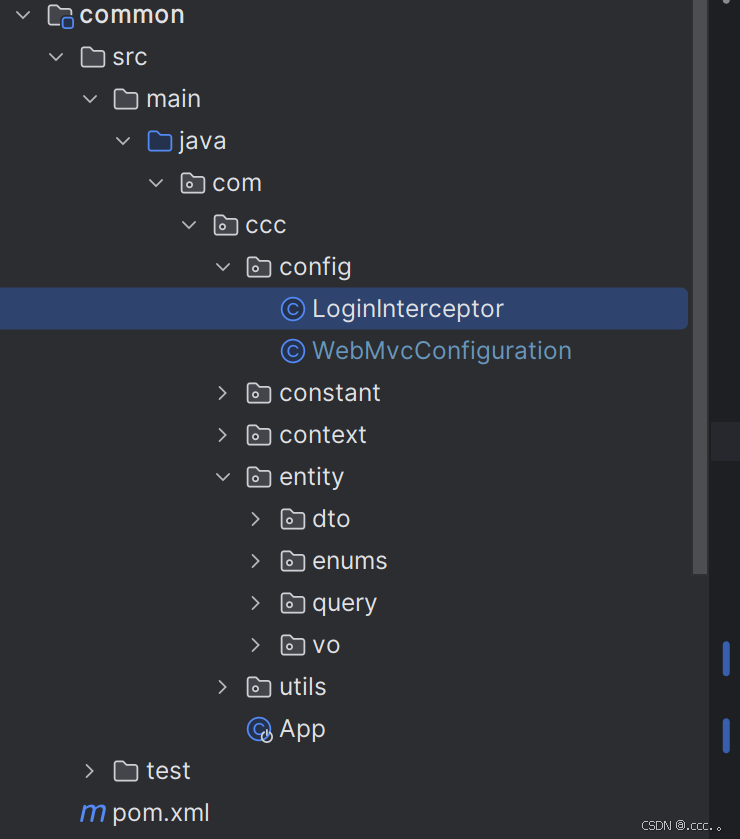The image size is (740, 839).
Task: Click the blue java source root icon
Action: point(159,141)
